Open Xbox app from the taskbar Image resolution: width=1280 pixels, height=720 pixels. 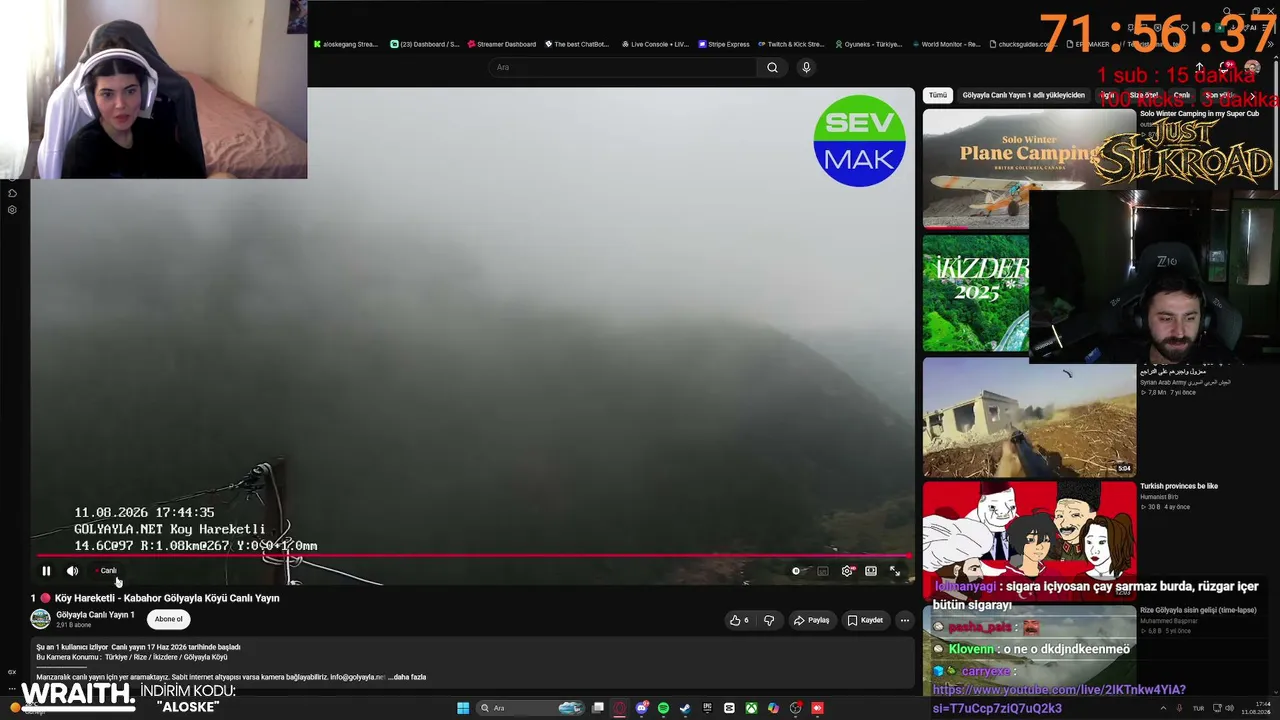tap(751, 708)
